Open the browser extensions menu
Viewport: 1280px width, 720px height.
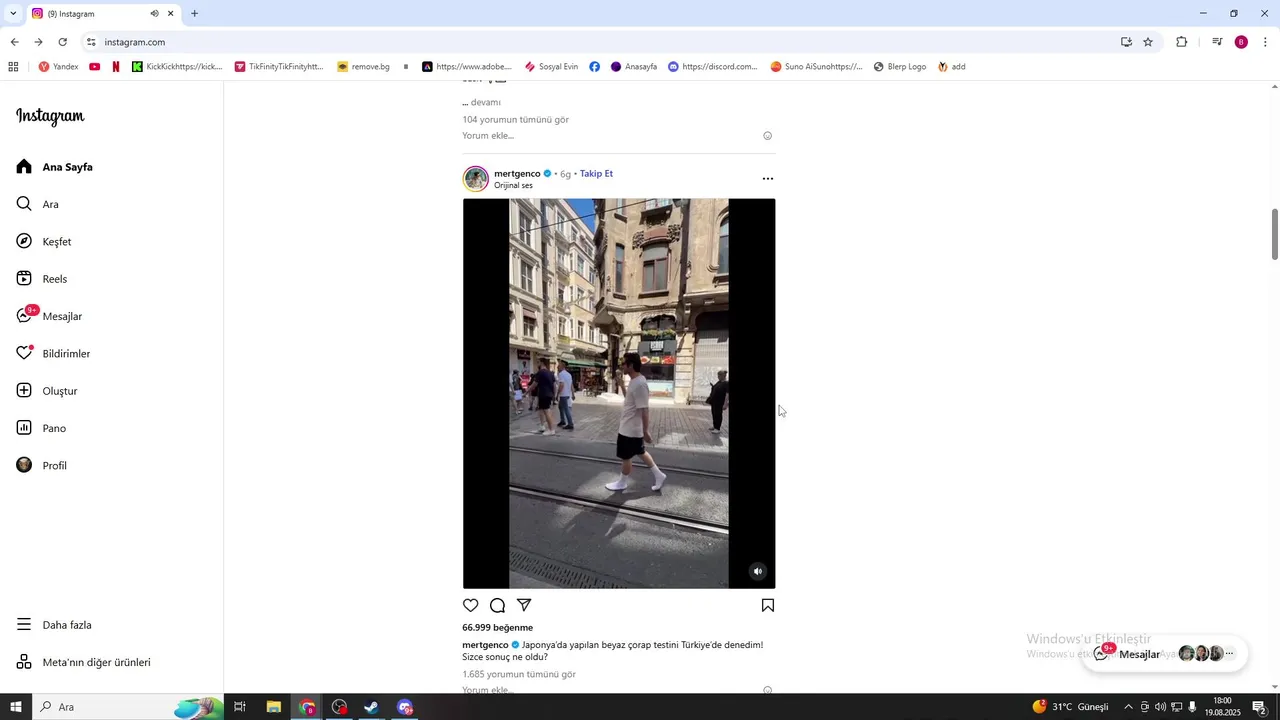click(x=1182, y=42)
